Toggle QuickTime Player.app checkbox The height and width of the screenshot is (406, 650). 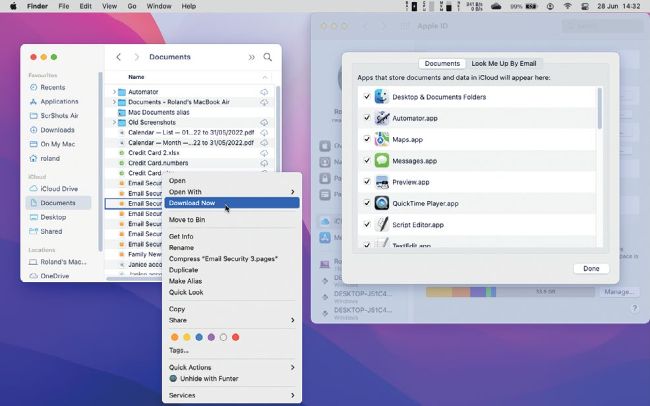(367, 203)
